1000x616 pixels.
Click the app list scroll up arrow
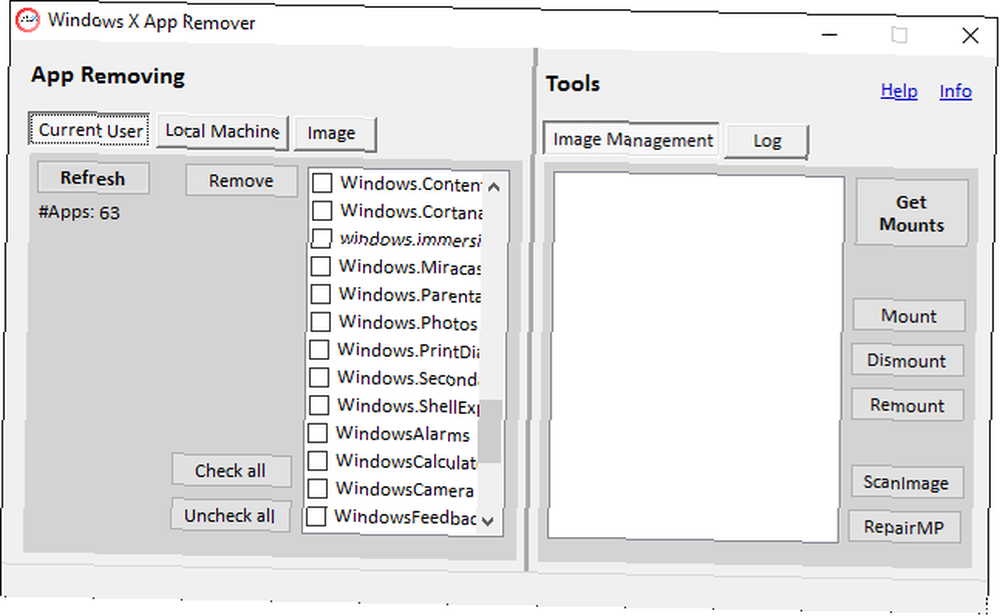(494, 187)
